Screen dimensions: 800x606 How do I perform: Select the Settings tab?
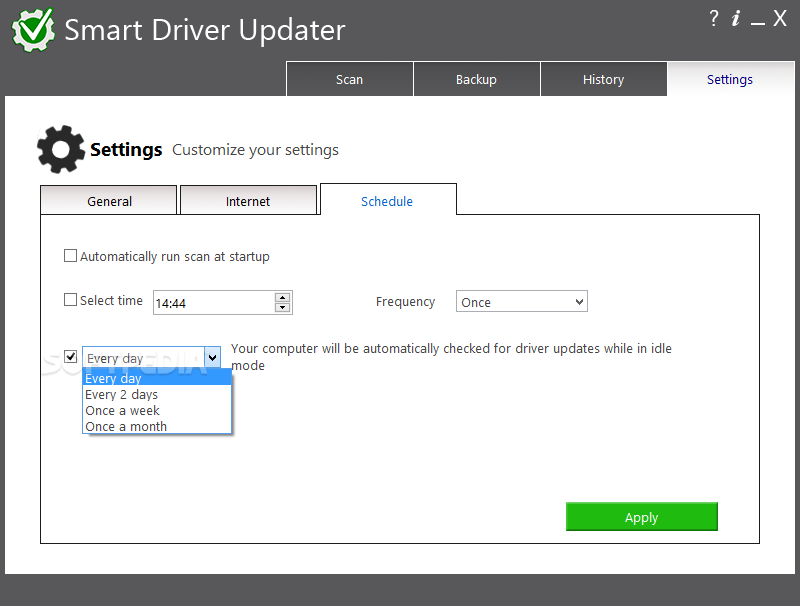click(730, 79)
